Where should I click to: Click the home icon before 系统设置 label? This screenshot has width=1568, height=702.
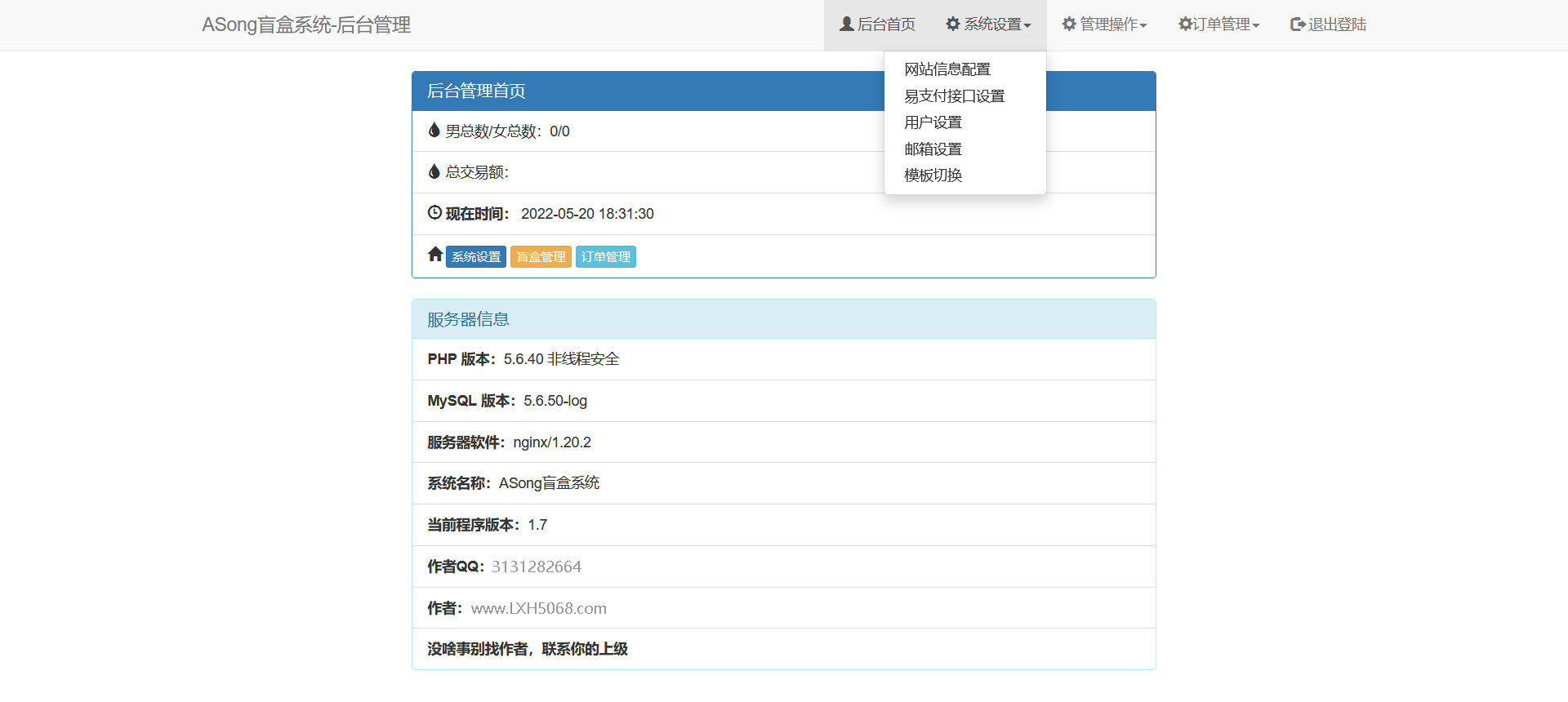pos(435,255)
